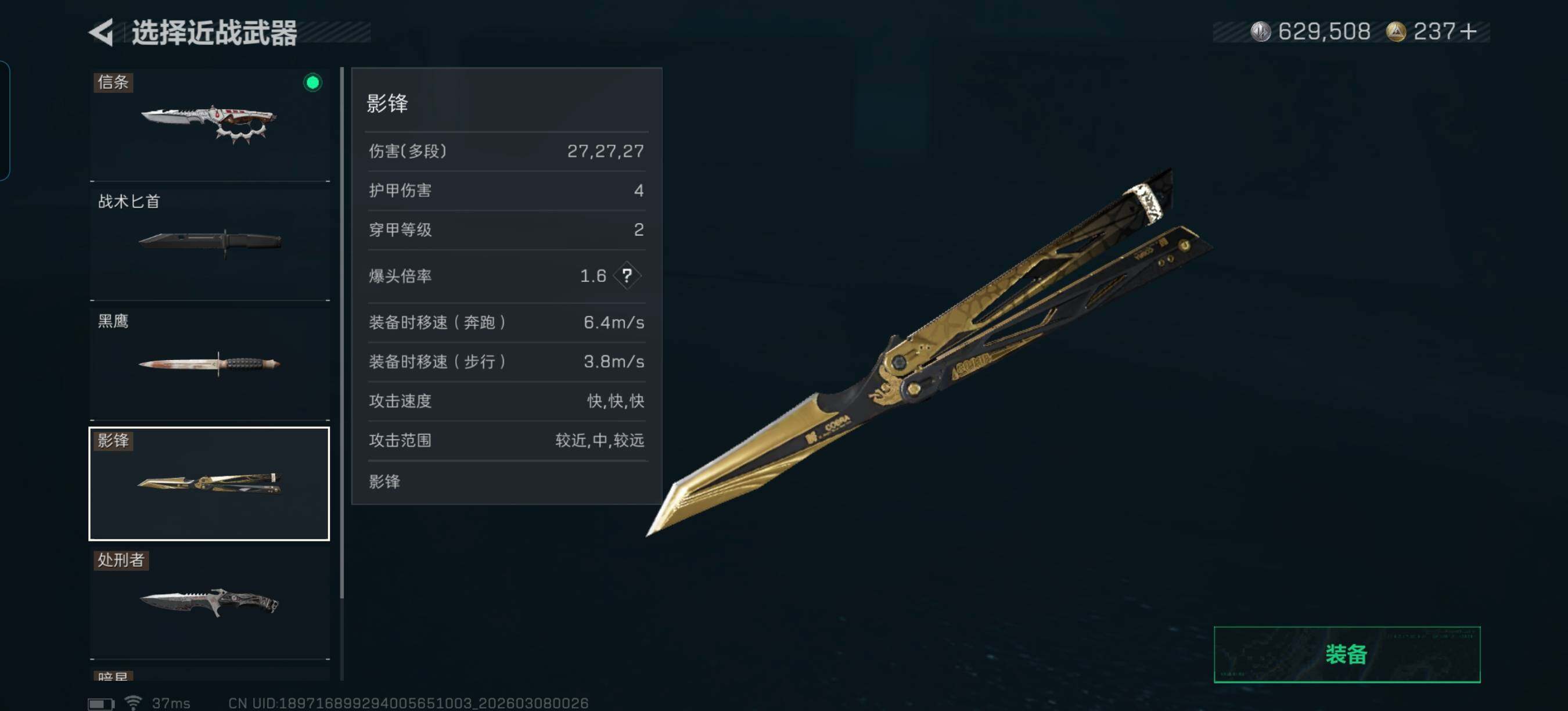This screenshot has width=1568, height=711.
Task: Select the 信条 knife
Action: (x=210, y=124)
